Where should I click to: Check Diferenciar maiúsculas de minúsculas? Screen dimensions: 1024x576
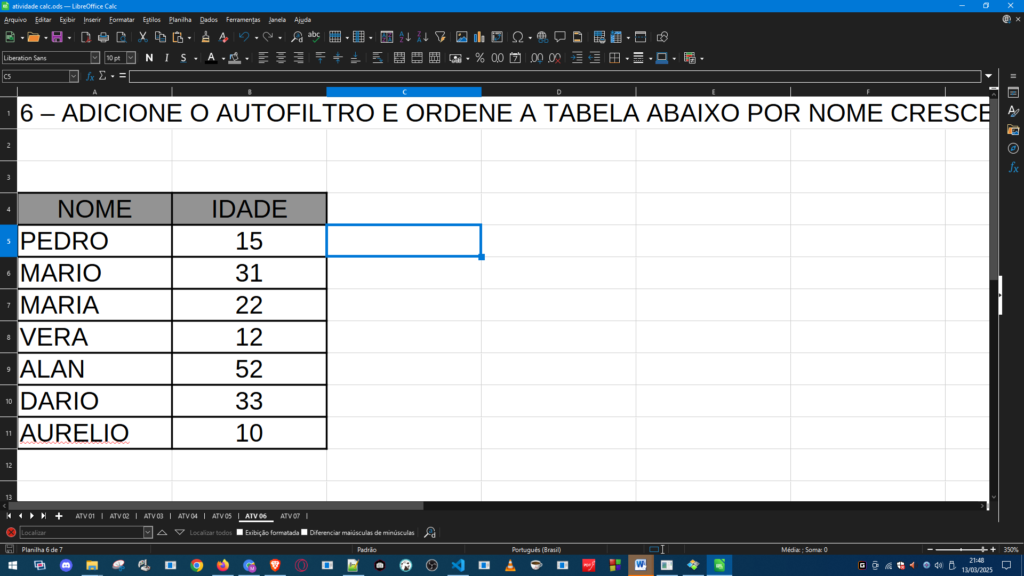[x=305, y=532]
